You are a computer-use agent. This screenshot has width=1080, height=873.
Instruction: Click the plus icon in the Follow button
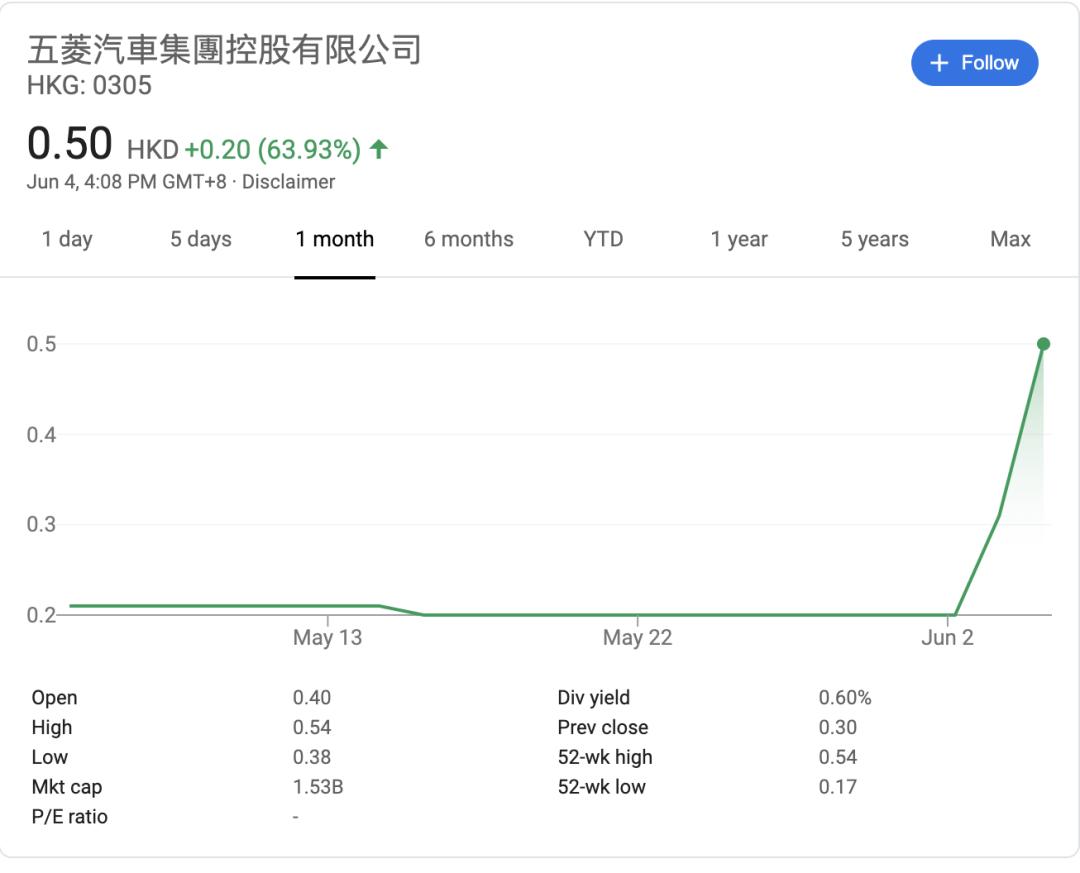(938, 63)
